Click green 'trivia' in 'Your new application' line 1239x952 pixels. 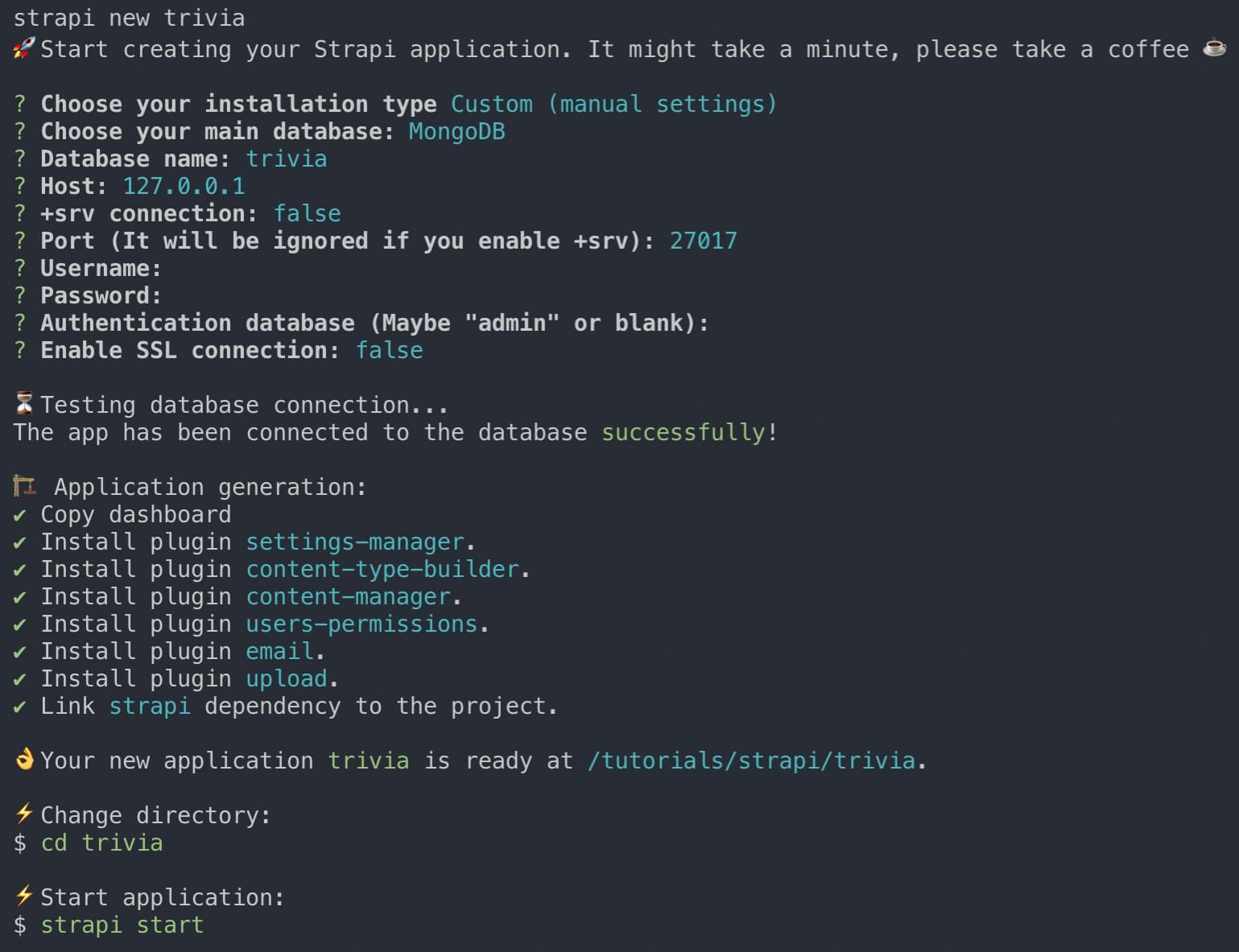369,760
